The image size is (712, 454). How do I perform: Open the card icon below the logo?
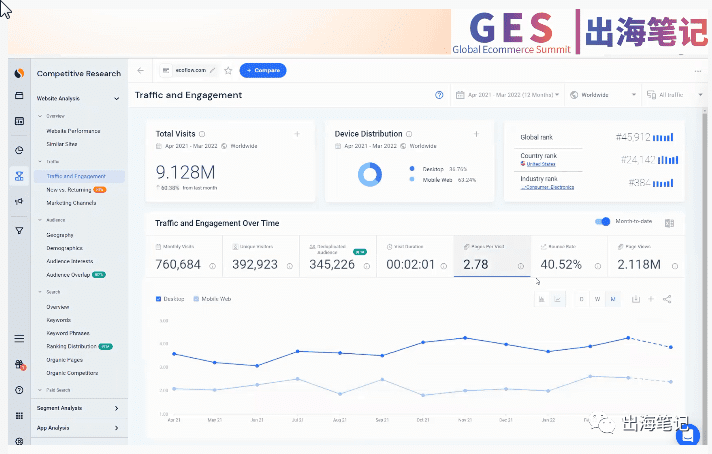point(19,96)
